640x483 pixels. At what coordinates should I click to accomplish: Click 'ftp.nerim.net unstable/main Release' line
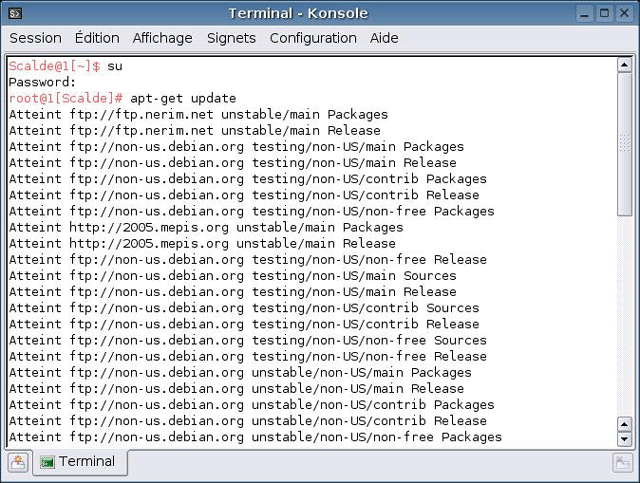tap(195, 131)
